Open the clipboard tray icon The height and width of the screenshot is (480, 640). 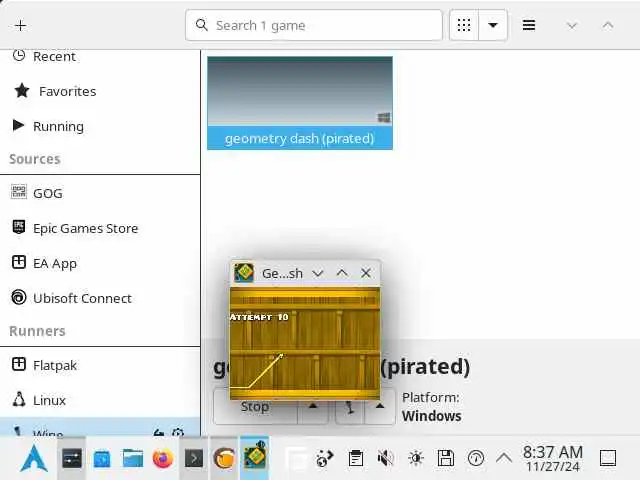[356, 458]
